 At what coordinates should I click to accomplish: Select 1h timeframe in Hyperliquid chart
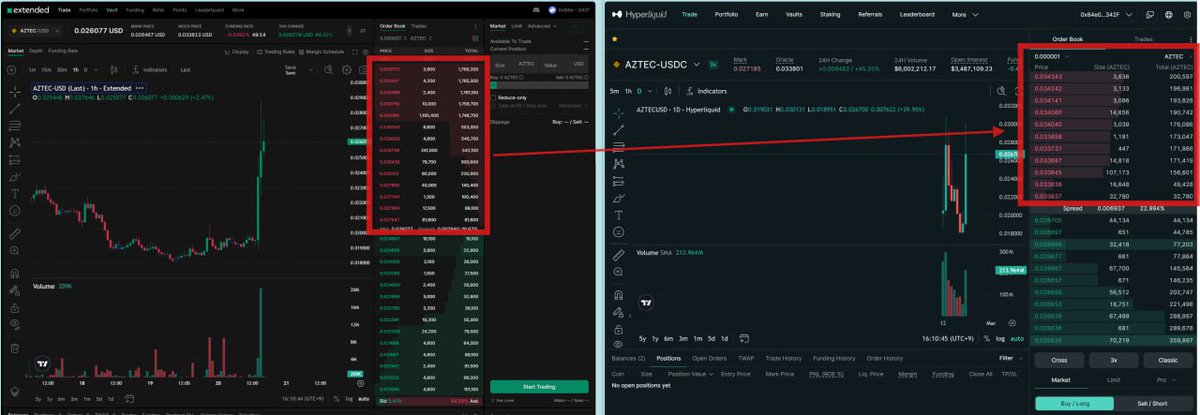click(x=627, y=90)
